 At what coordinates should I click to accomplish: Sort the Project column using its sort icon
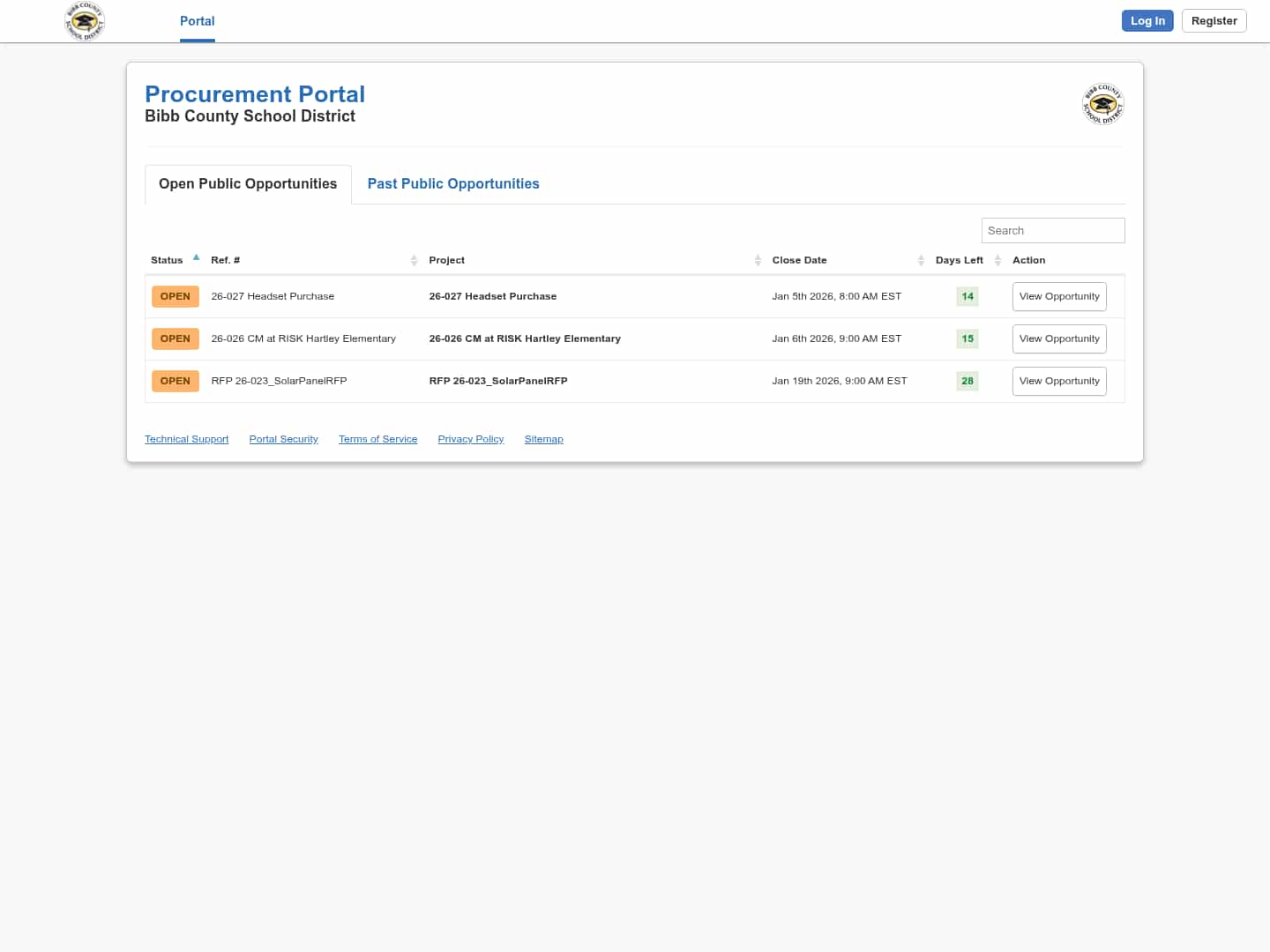coord(758,259)
